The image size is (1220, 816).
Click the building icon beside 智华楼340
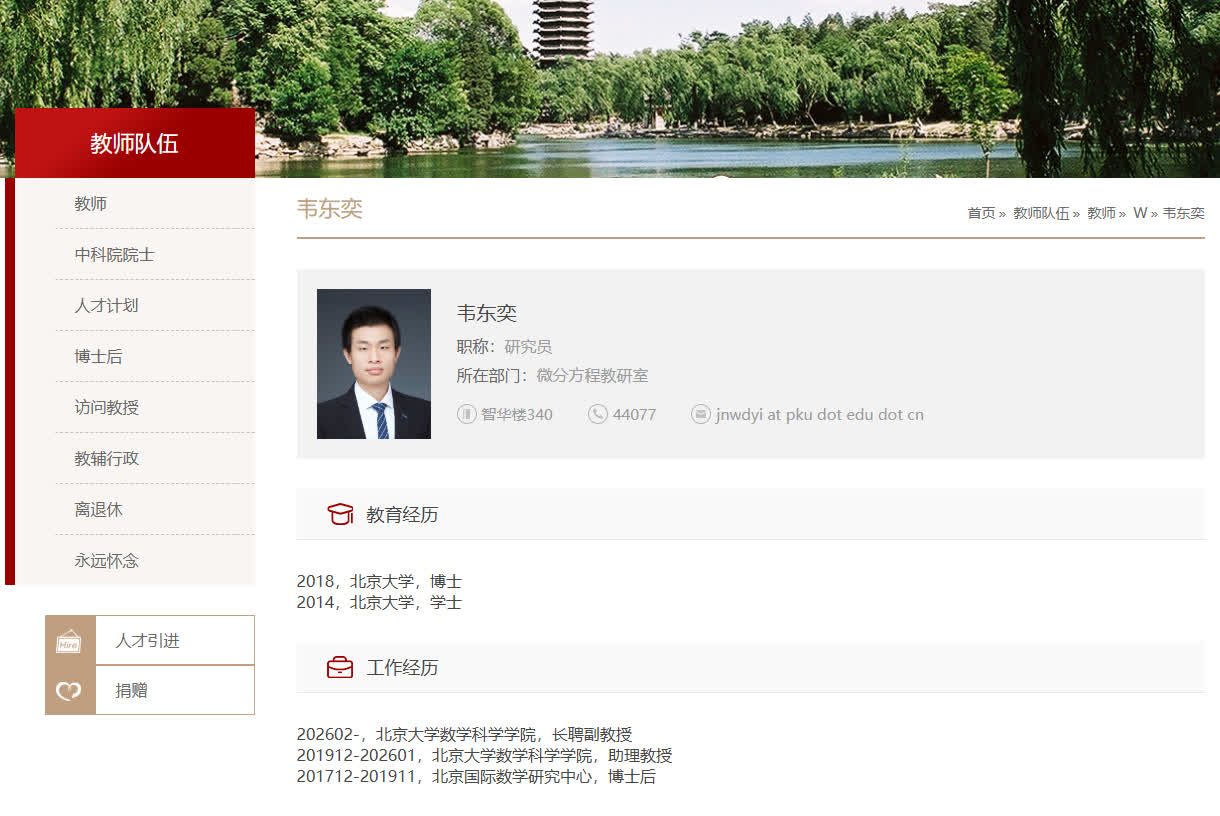click(x=466, y=414)
